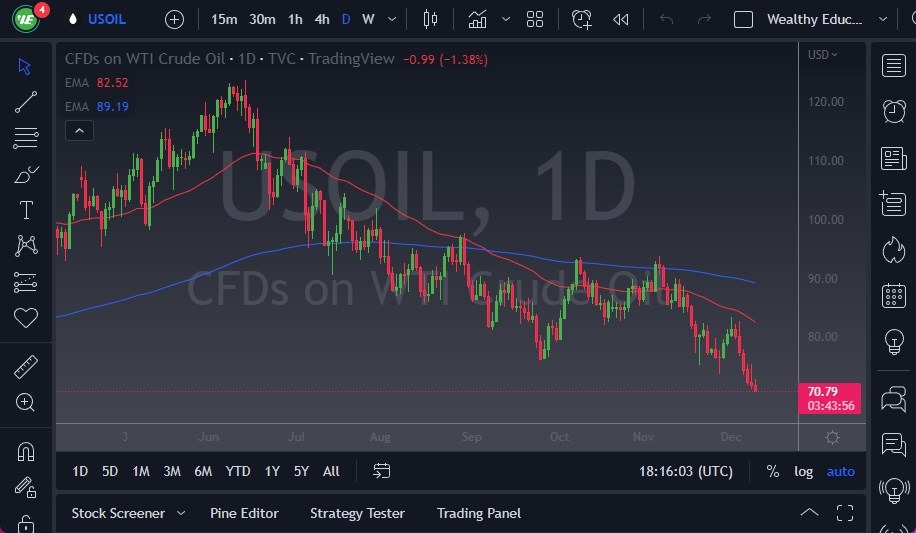Switch to 4h timeframe
The height and width of the screenshot is (533, 916).
click(x=322, y=19)
